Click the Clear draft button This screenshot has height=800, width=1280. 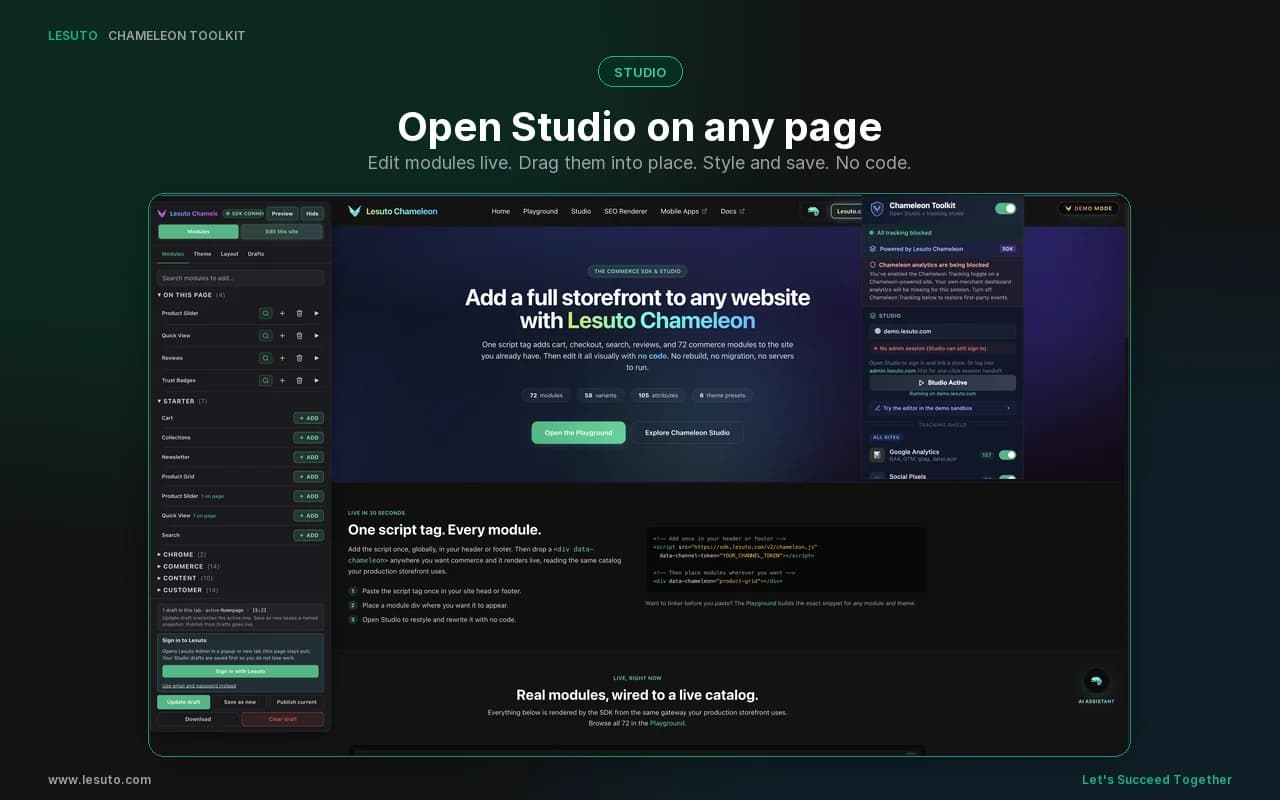pos(282,719)
